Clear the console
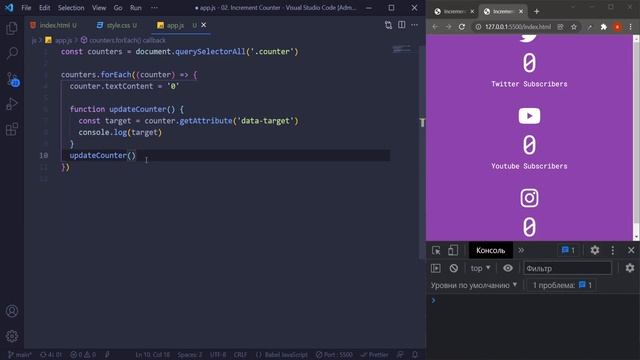The width and height of the screenshot is (640, 360). [453, 268]
